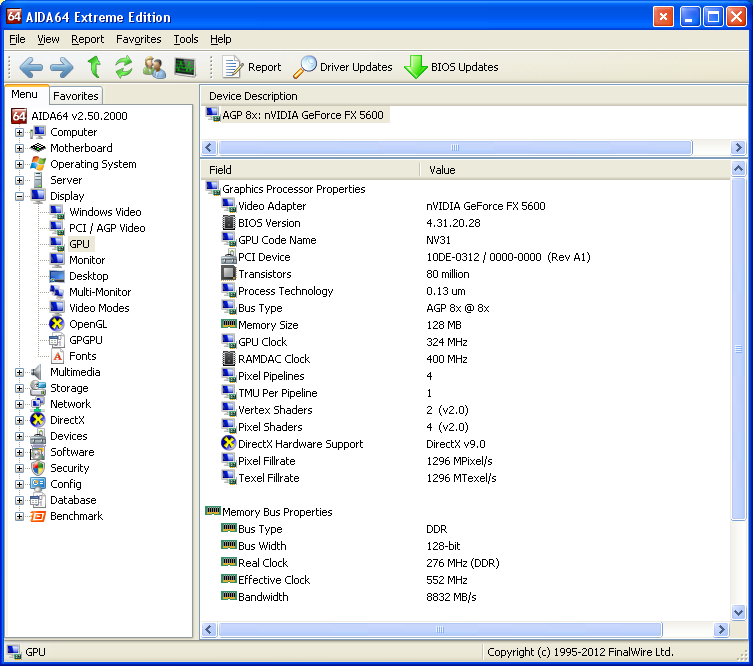The image size is (753, 666).
Task: Select PCI / AGP Video in tree
Action: click(x=107, y=228)
